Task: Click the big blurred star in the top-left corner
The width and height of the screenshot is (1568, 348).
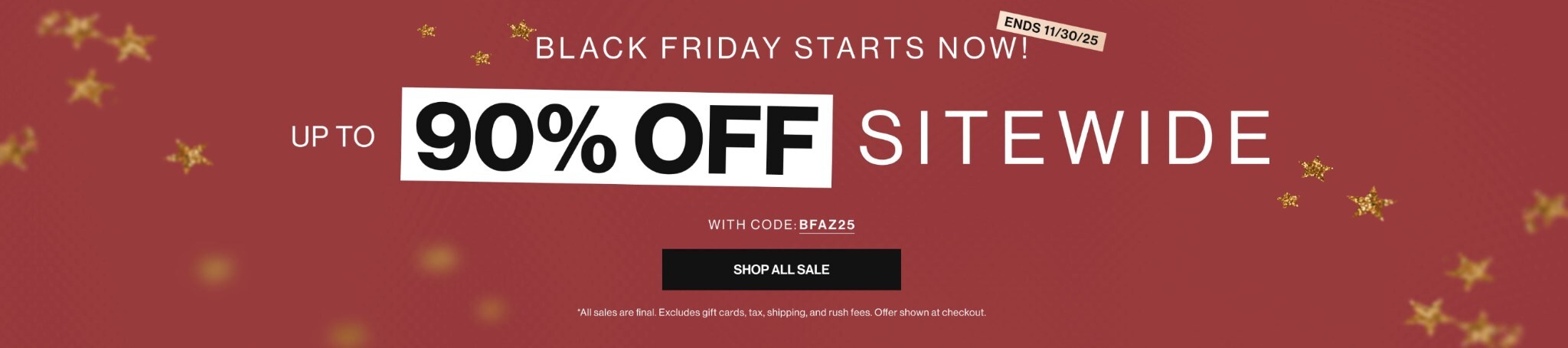Action: coord(132,41)
